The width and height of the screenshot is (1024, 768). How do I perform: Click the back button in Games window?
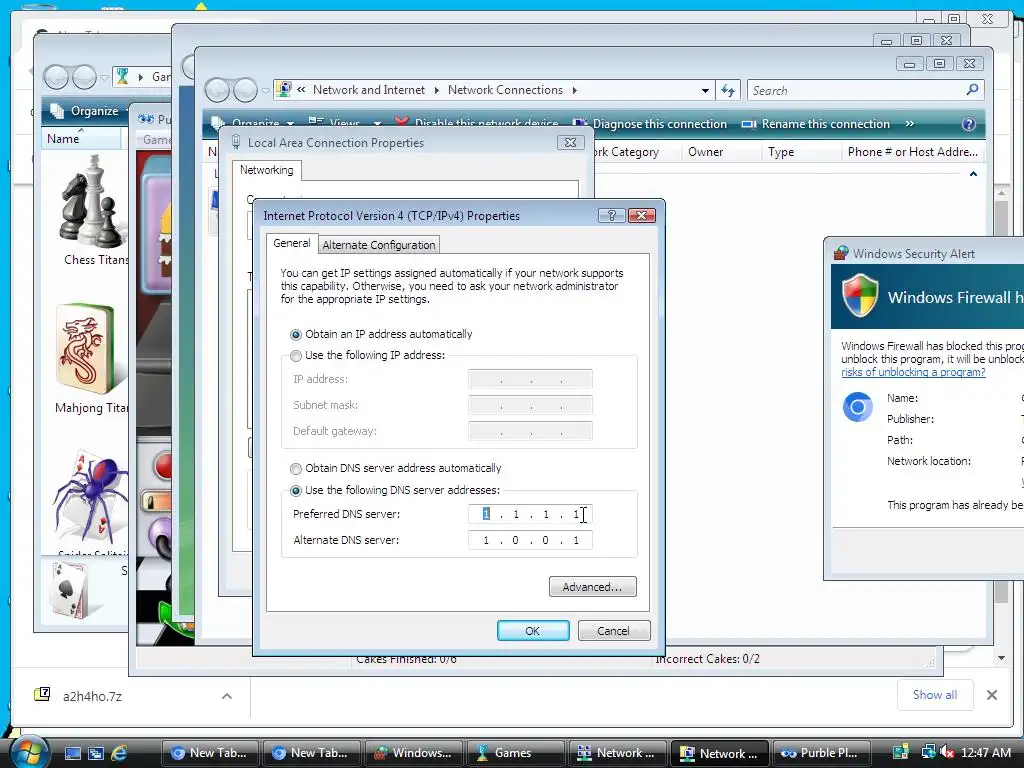pyautogui.click(x=56, y=77)
